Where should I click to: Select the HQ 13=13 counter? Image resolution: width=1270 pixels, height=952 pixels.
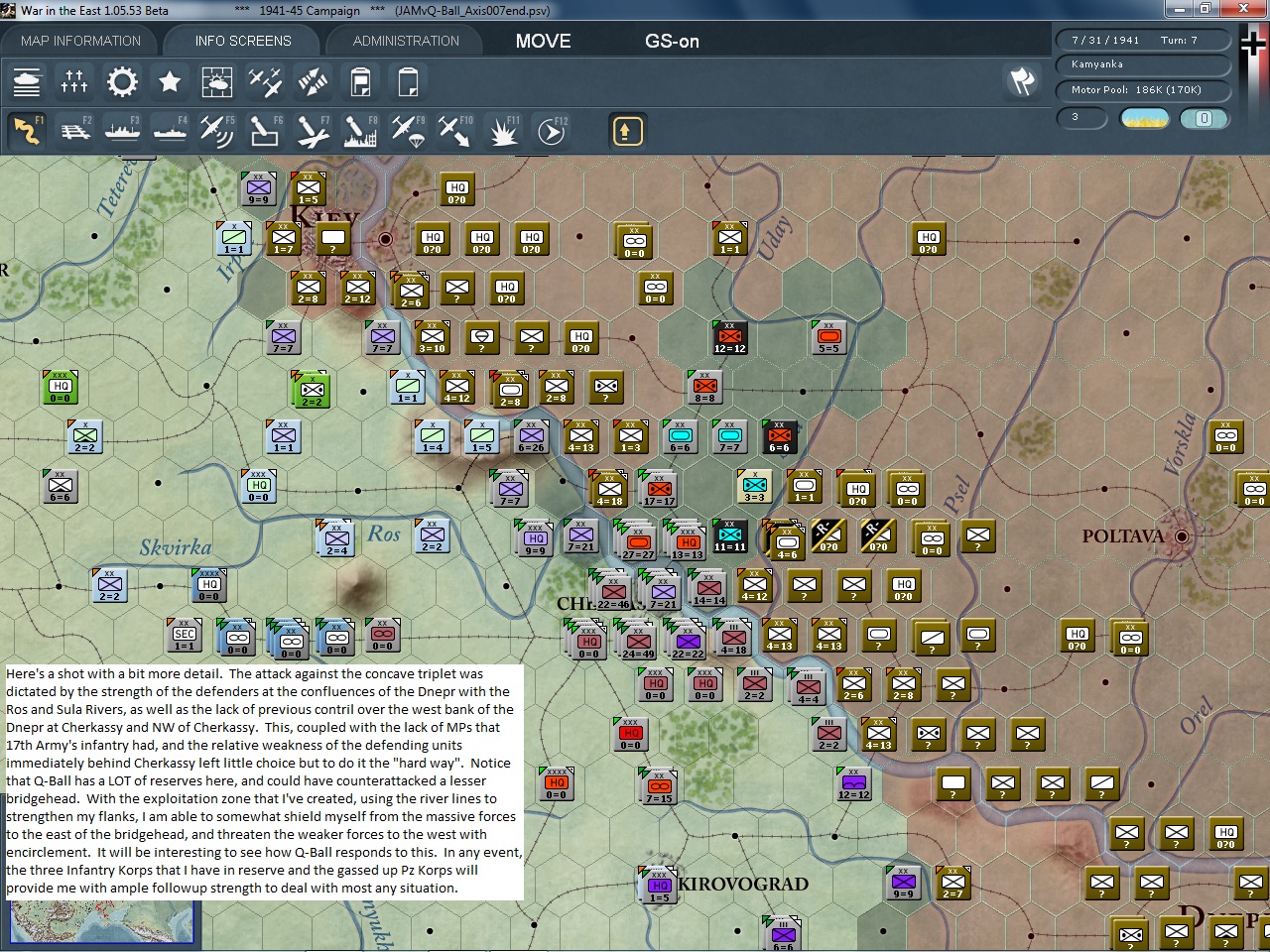point(688,540)
